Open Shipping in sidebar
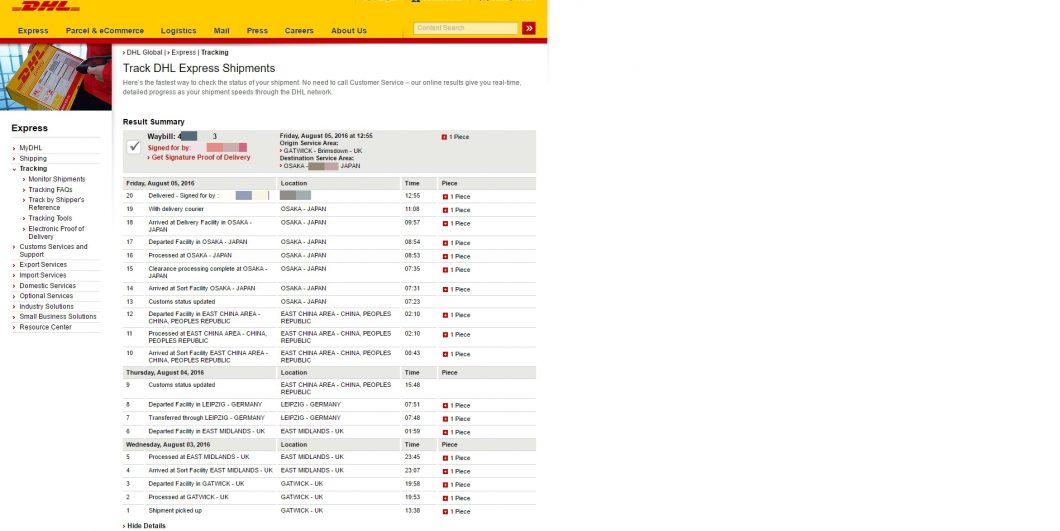 point(33,158)
